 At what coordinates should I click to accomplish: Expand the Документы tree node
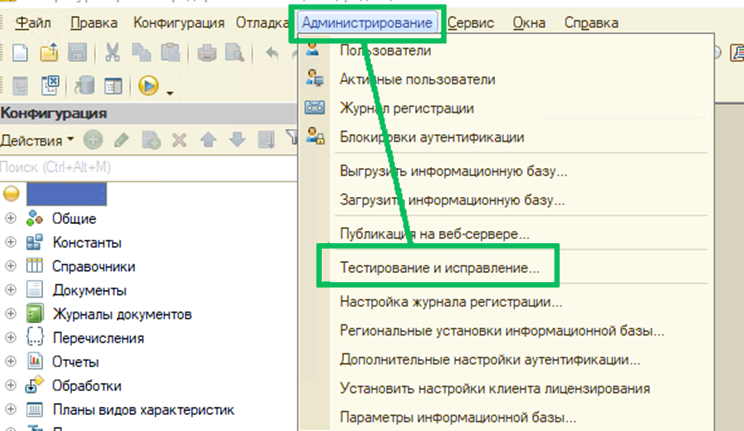tap(10, 290)
